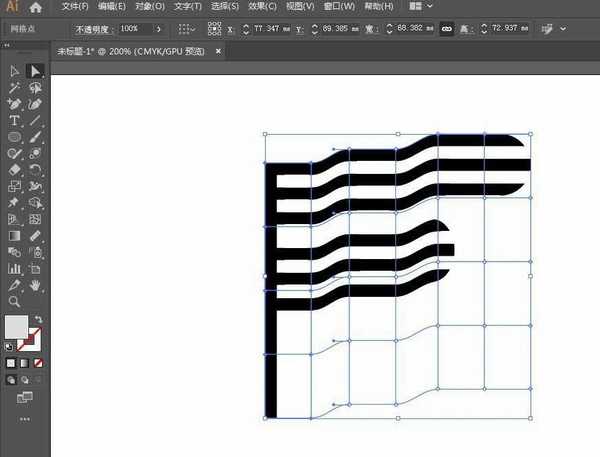This screenshot has height=457, width=600.
Task: Swap fill and stroke colors
Action: pyautogui.click(x=38, y=319)
